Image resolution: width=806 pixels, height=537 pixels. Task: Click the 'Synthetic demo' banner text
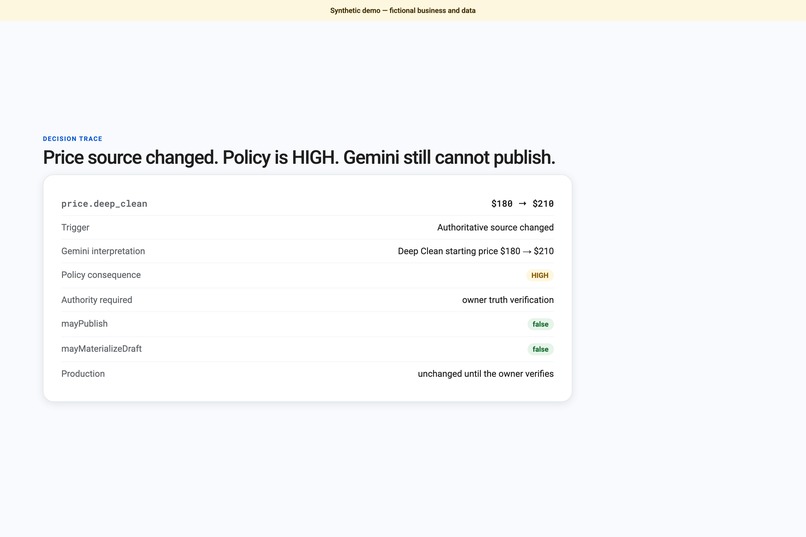coord(402,10)
